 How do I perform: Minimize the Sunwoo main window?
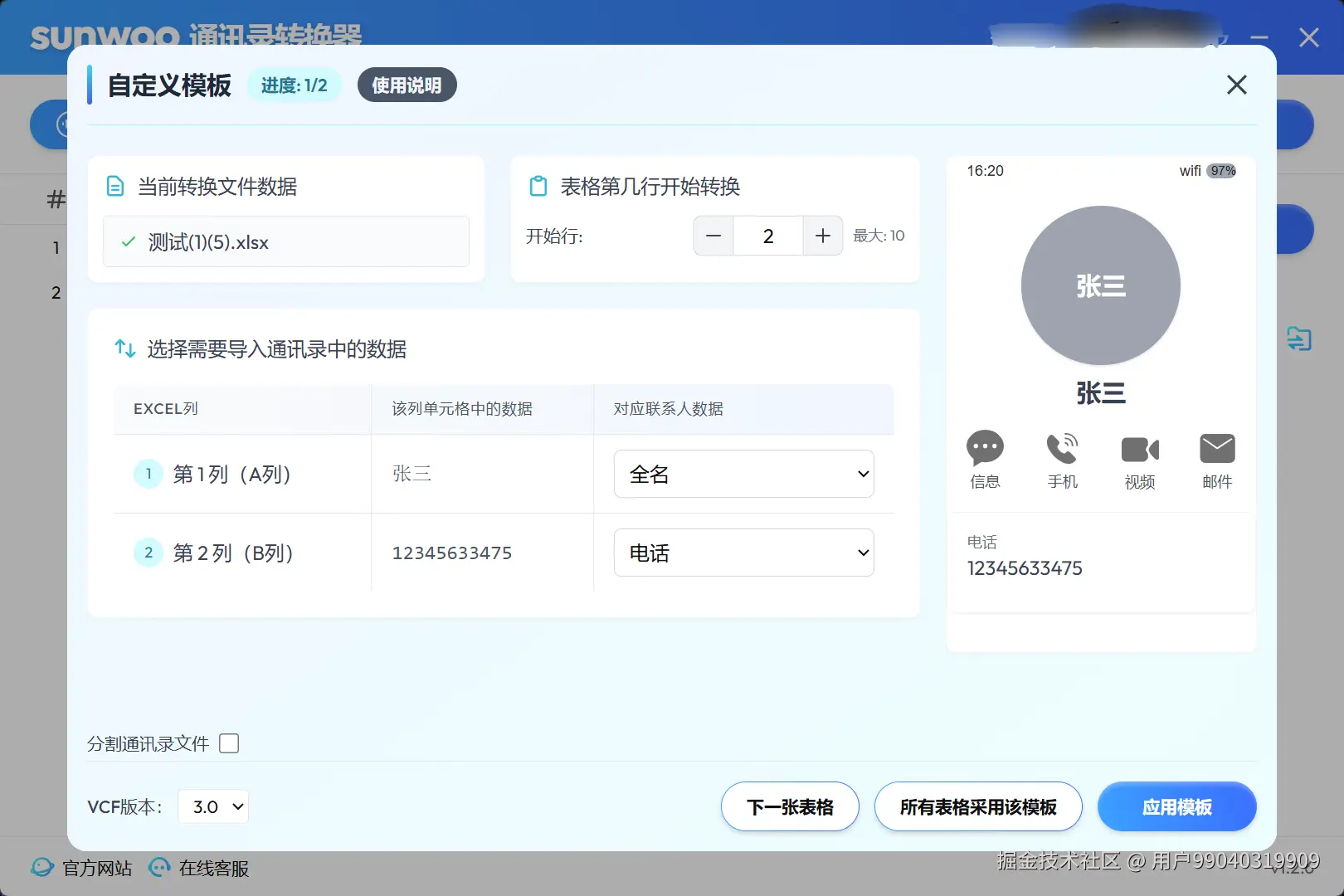point(1259,37)
